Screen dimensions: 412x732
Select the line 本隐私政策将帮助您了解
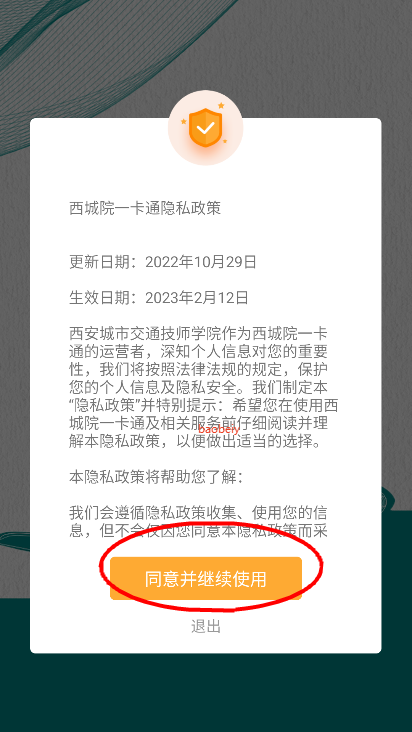click(x=156, y=477)
